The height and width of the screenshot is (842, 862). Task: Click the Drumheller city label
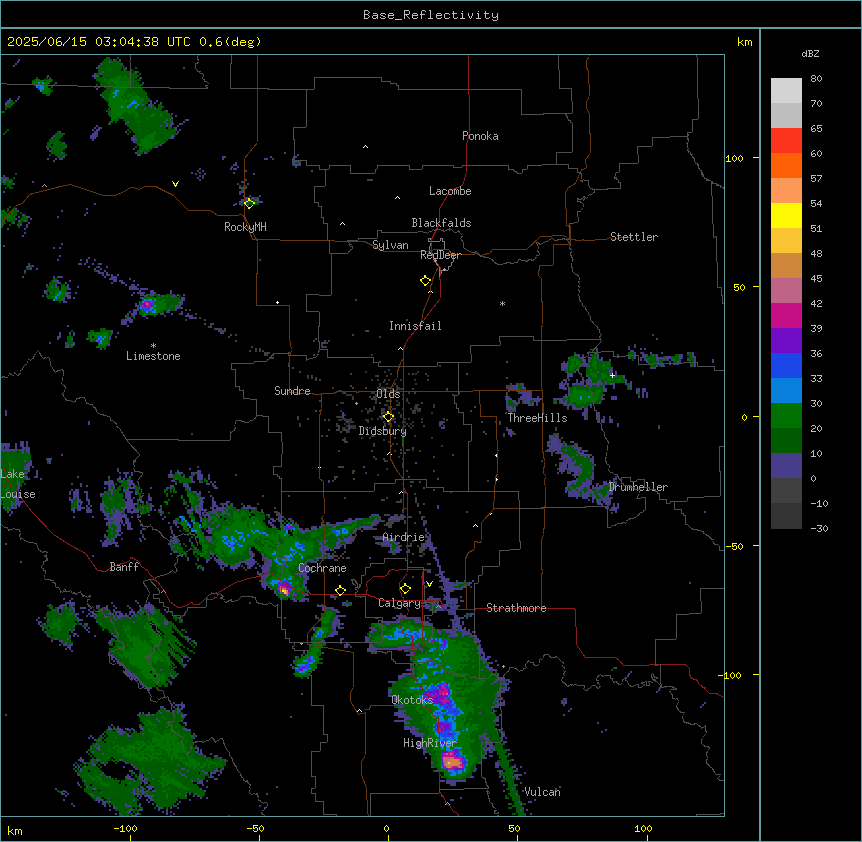point(638,487)
